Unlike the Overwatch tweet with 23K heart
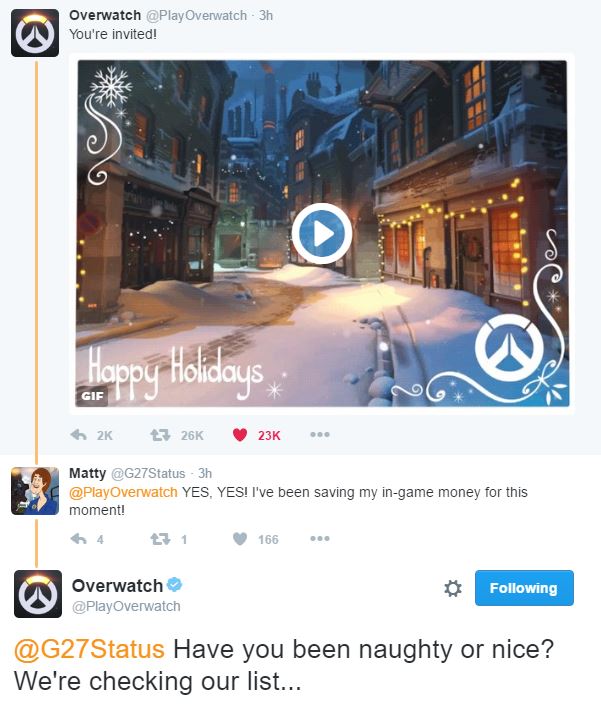Viewport: 601px width, 704px height. [240, 435]
